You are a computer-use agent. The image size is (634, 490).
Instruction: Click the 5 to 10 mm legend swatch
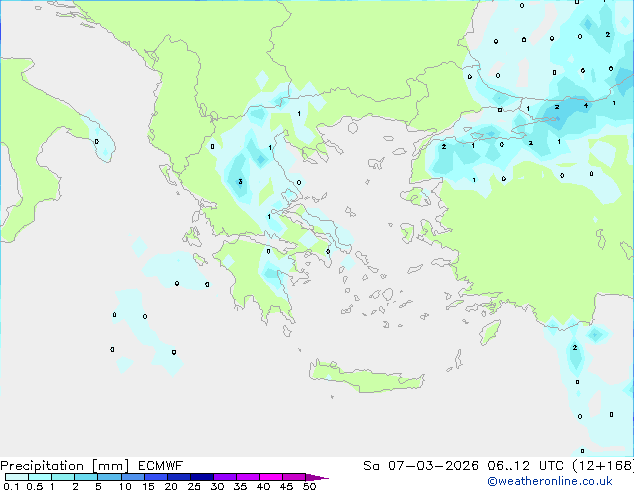[109, 477]
